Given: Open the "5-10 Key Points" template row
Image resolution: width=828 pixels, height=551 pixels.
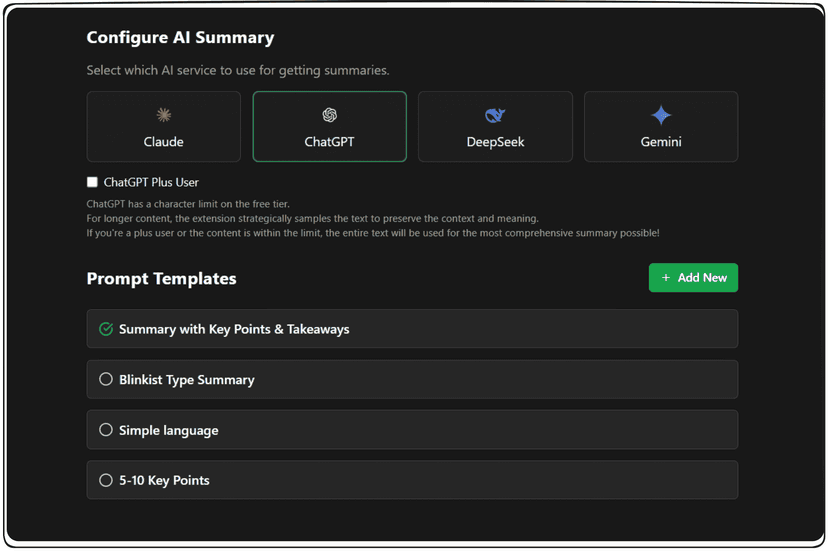Looking at the screenshot, I should (165, 480).
